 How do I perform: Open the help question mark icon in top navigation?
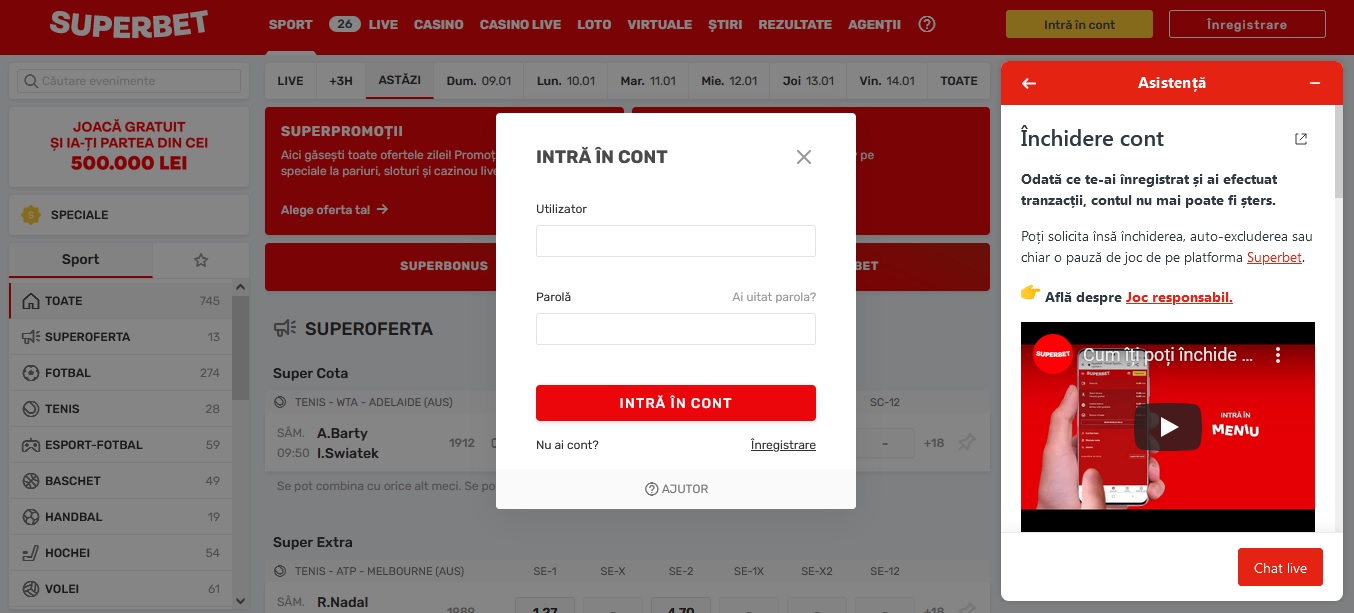927,24
